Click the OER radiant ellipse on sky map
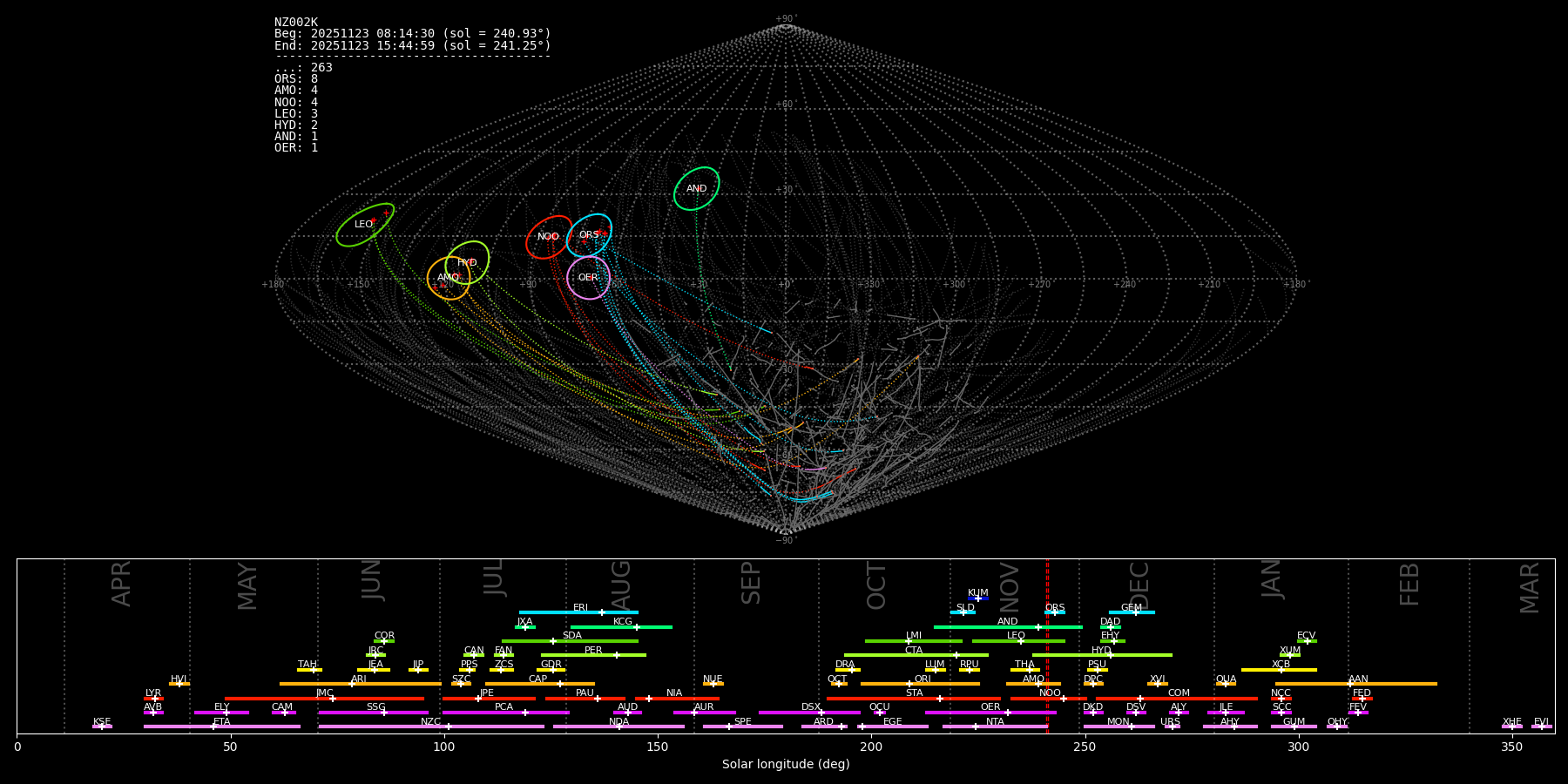Viewport: 1568px width, 784px height. pyautogui.click(x=589, y=278)
